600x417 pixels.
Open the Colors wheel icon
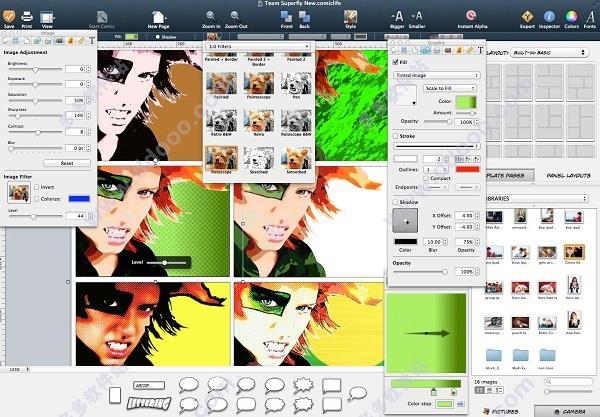tap(571, 17)
